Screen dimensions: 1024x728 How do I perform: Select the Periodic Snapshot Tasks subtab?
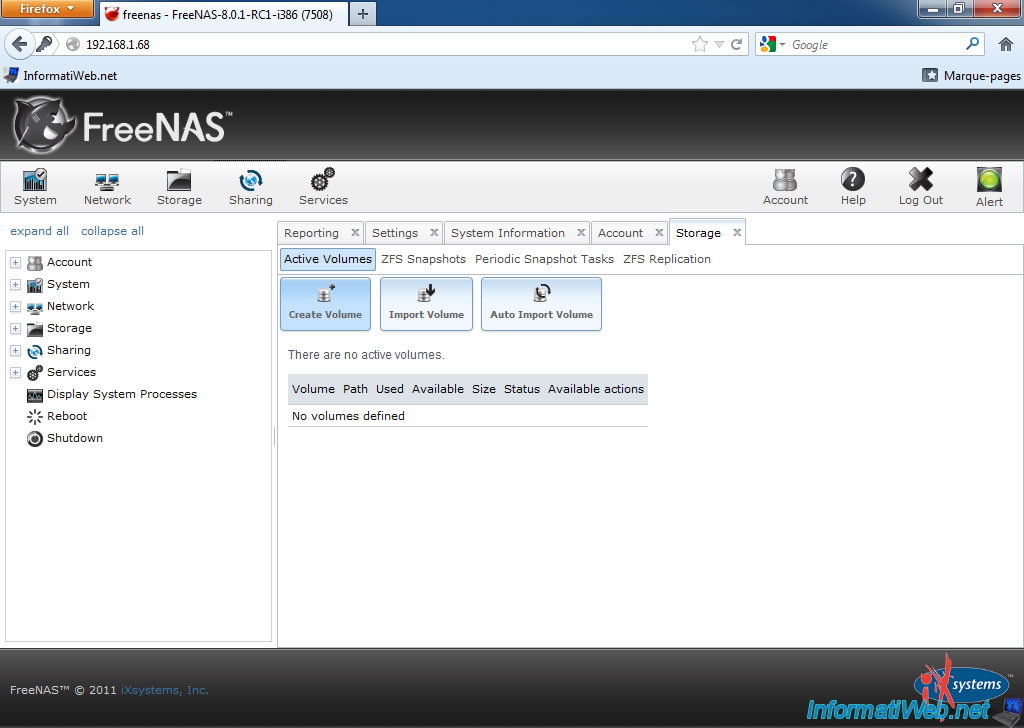tap(544, 259)
